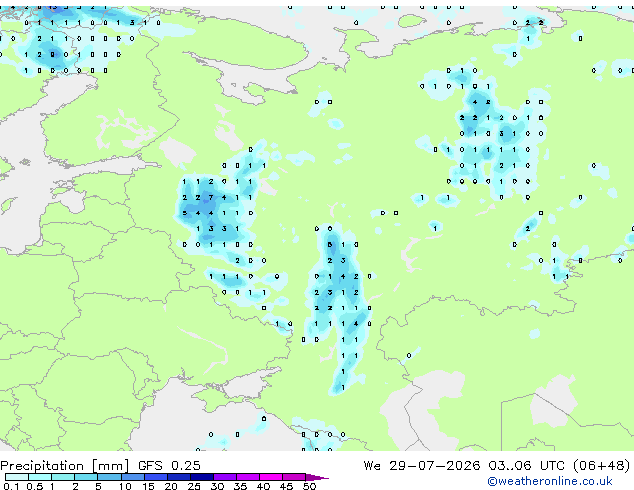Click the "03..06 UTC" time text

[x=526, y=466]
